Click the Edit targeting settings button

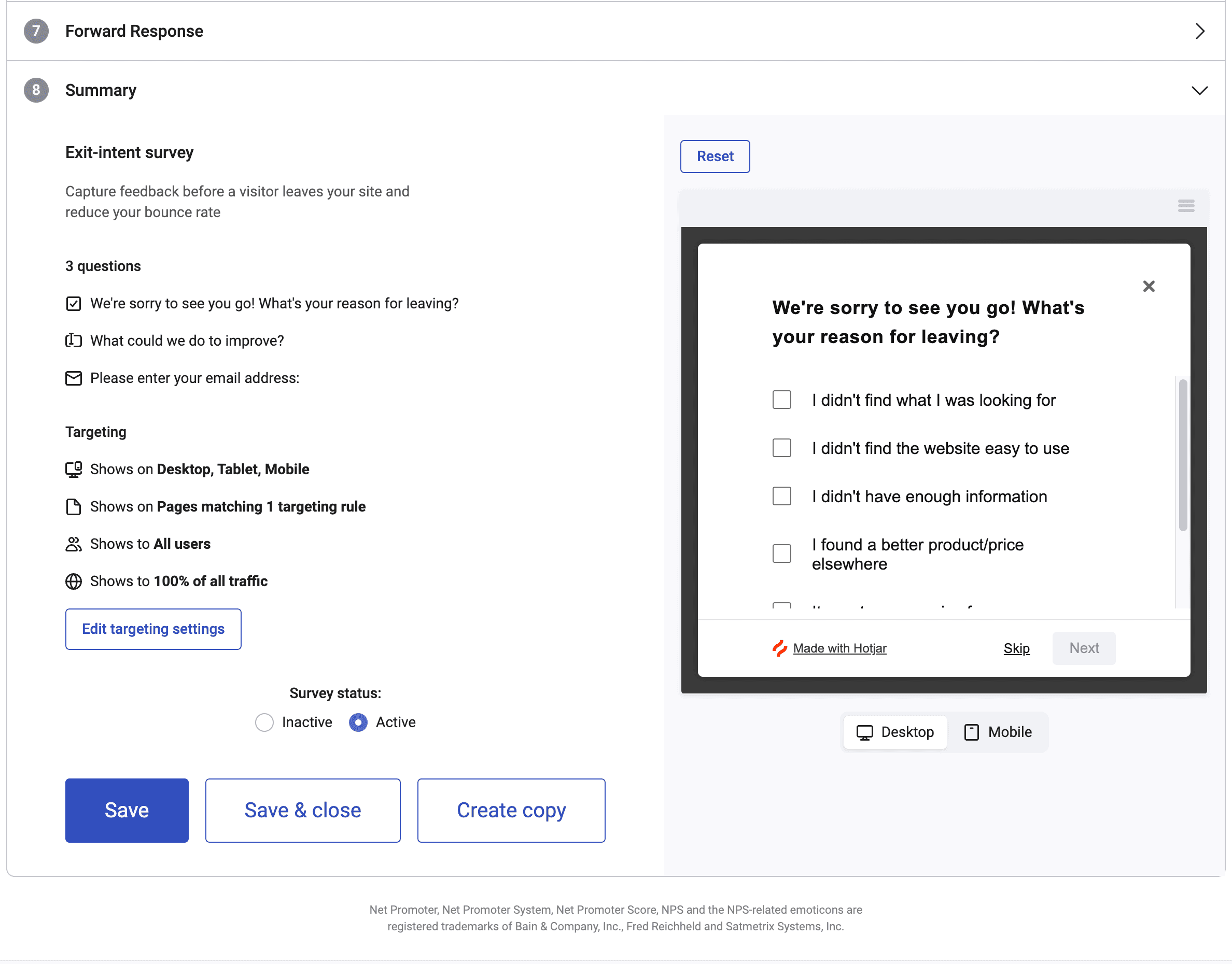[x=153, y=629]
